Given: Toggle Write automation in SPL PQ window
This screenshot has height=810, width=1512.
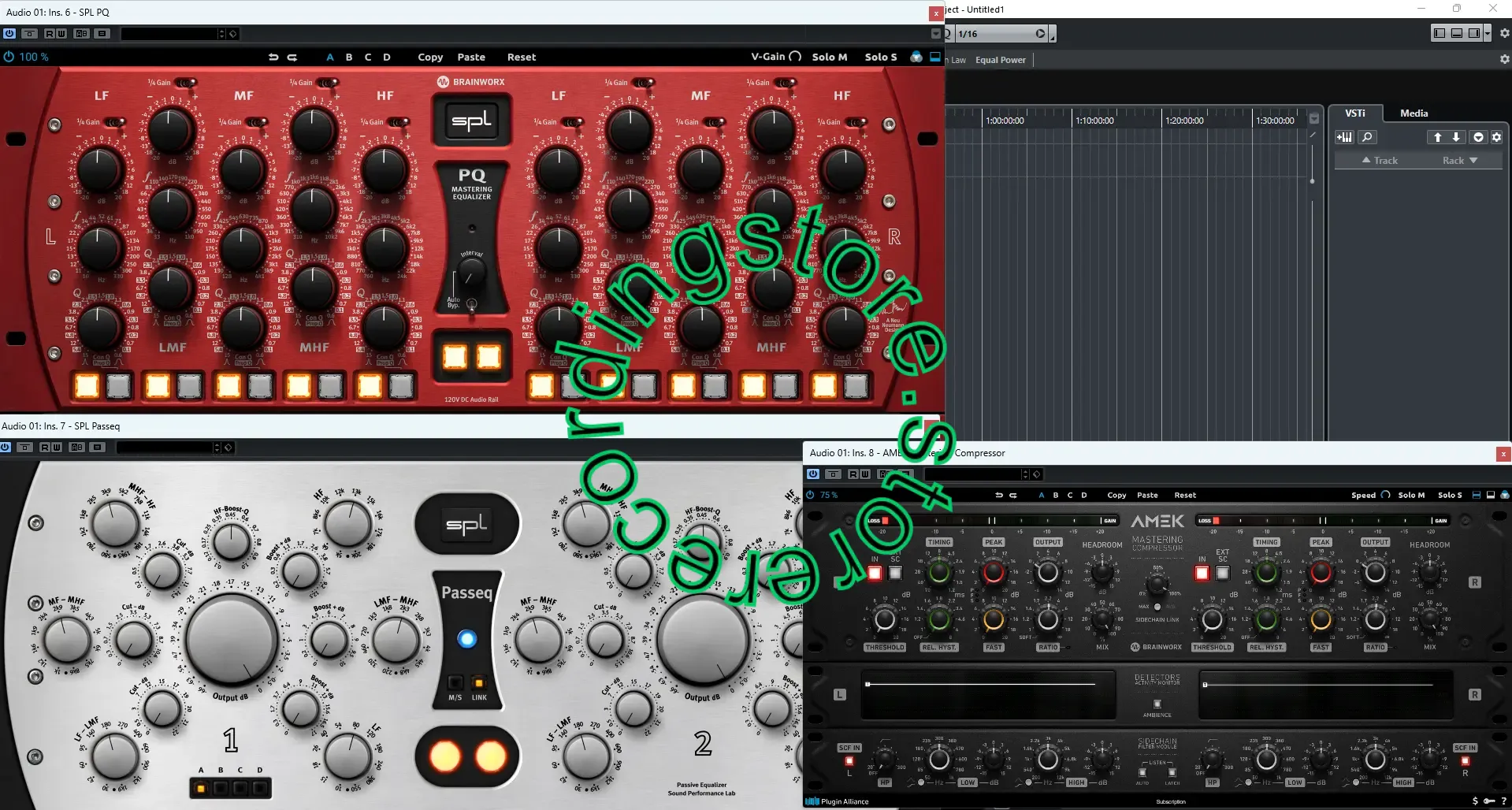Looking at the screenshot, I should [x=61, y=34].
